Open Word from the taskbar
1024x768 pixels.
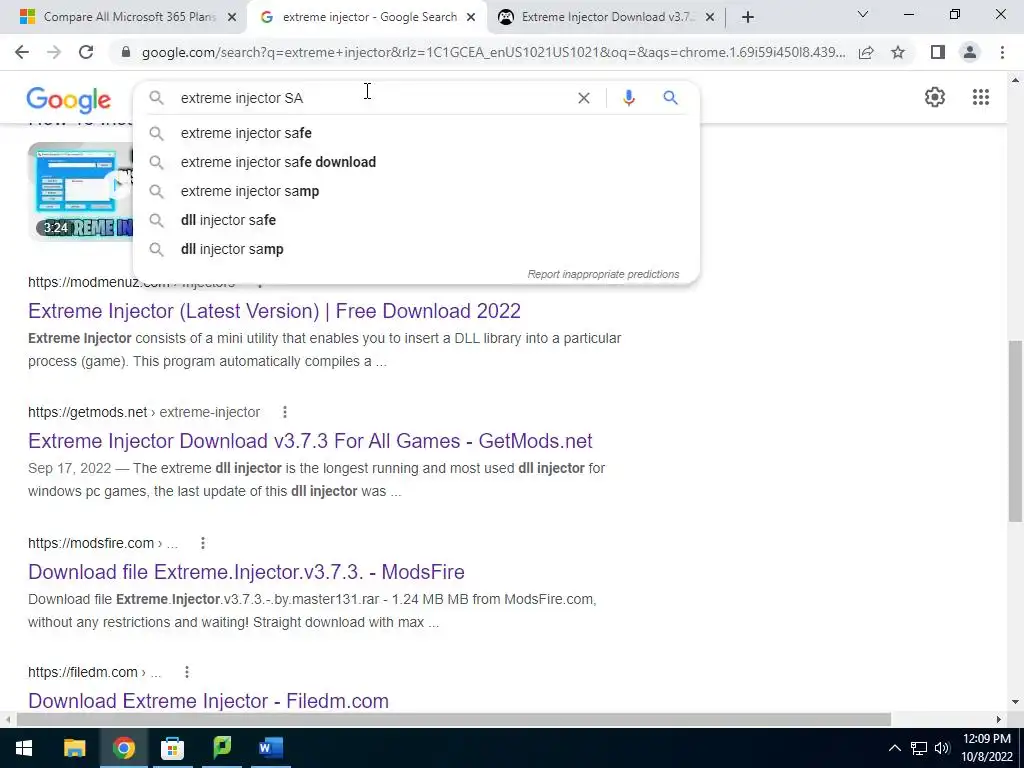pyautogui.click(x=270, y=748)
